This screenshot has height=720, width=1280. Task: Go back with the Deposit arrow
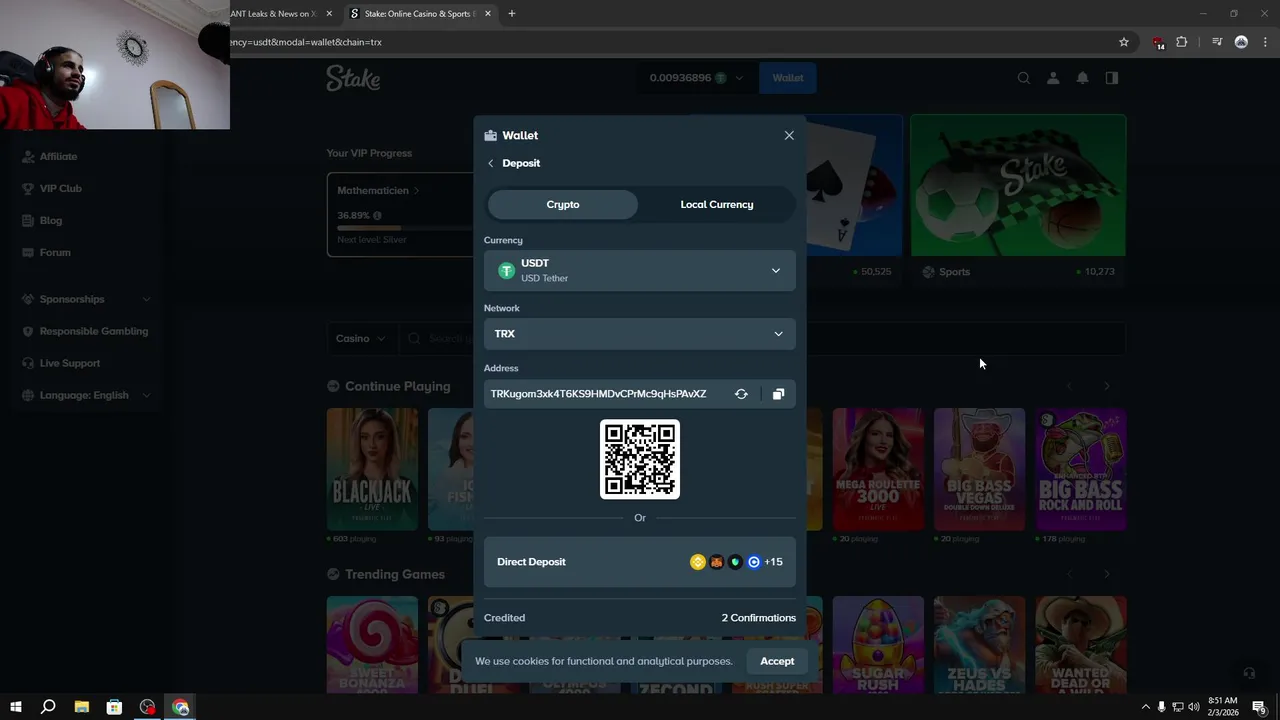490,163
